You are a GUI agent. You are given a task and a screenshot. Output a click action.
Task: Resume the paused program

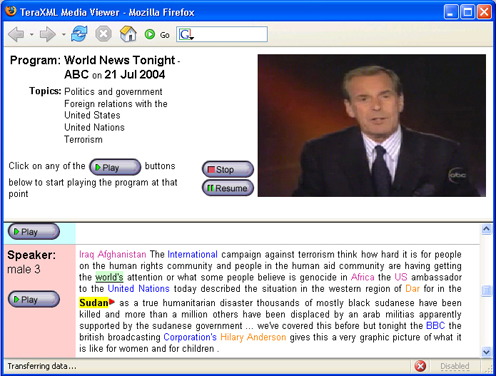coord(228,188)
